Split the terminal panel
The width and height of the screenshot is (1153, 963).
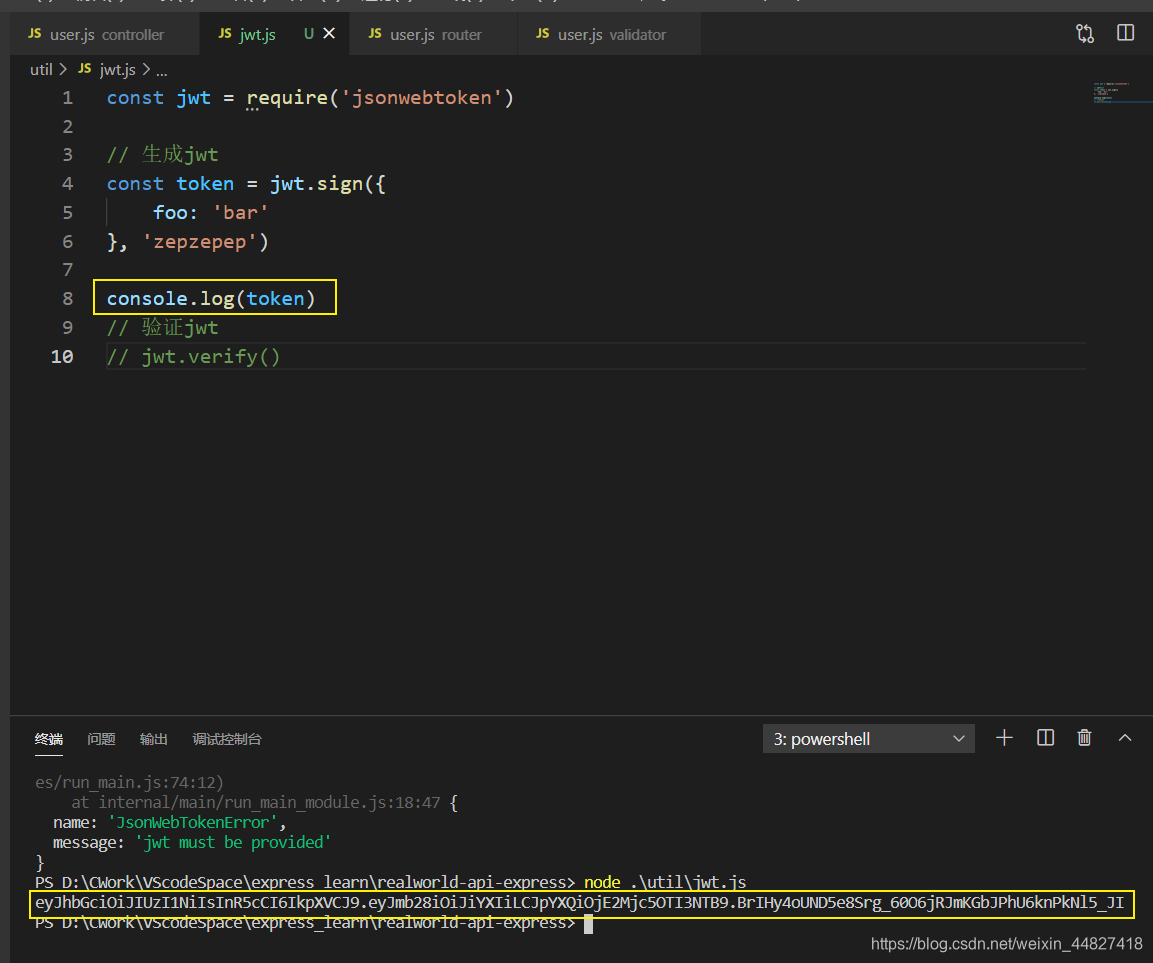(x=1045, y=737)
